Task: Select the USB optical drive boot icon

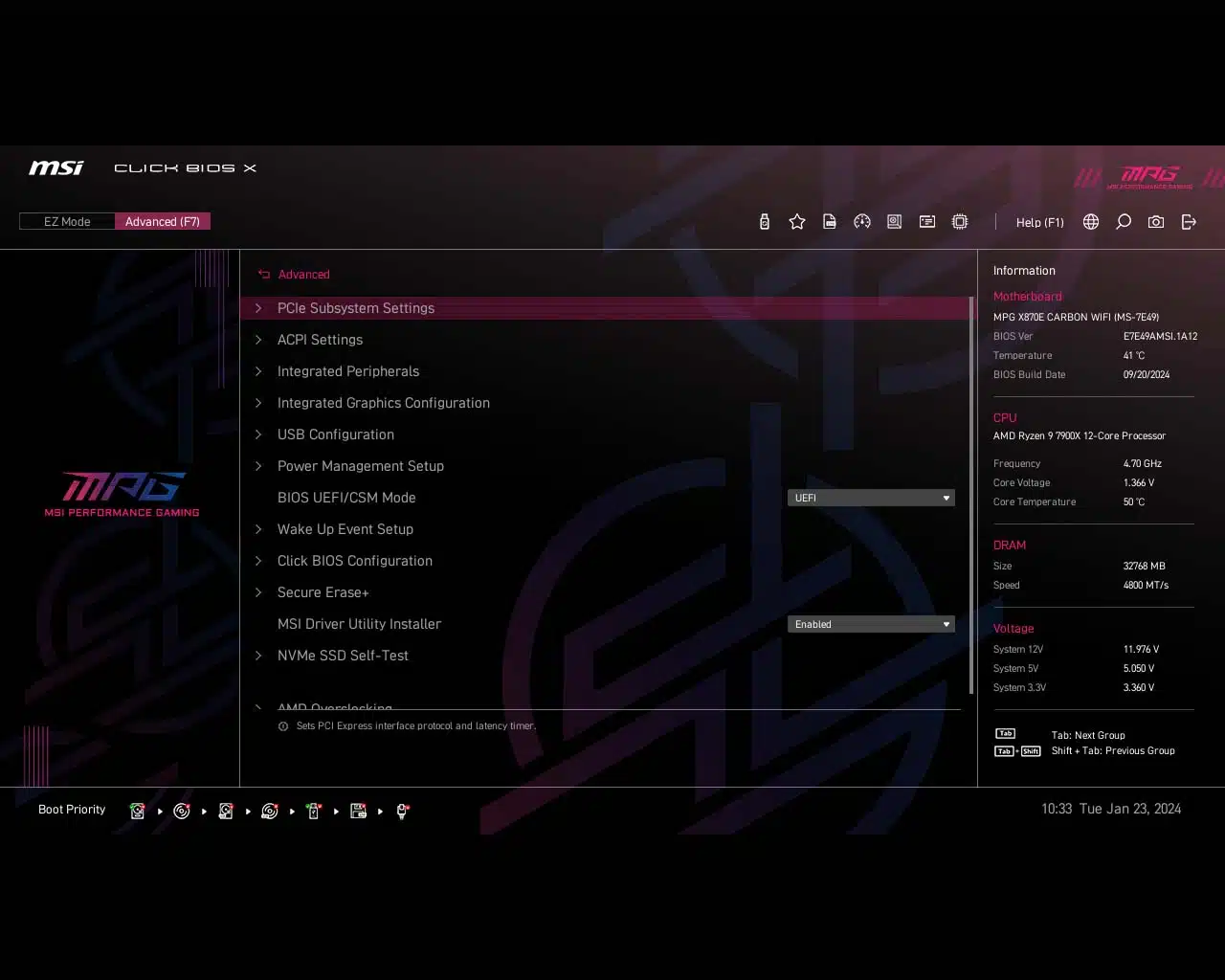Action: pyautogui.click(x=270, y=811)
